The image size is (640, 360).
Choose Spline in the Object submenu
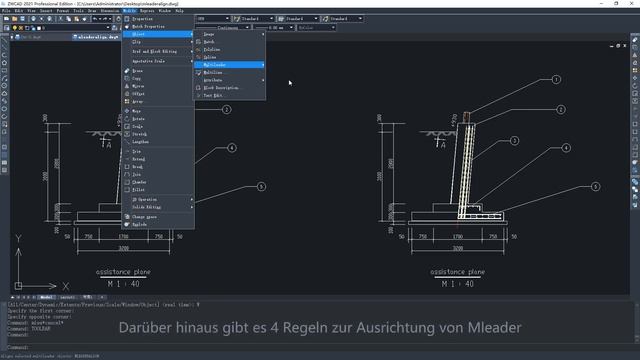coord(229,57)
